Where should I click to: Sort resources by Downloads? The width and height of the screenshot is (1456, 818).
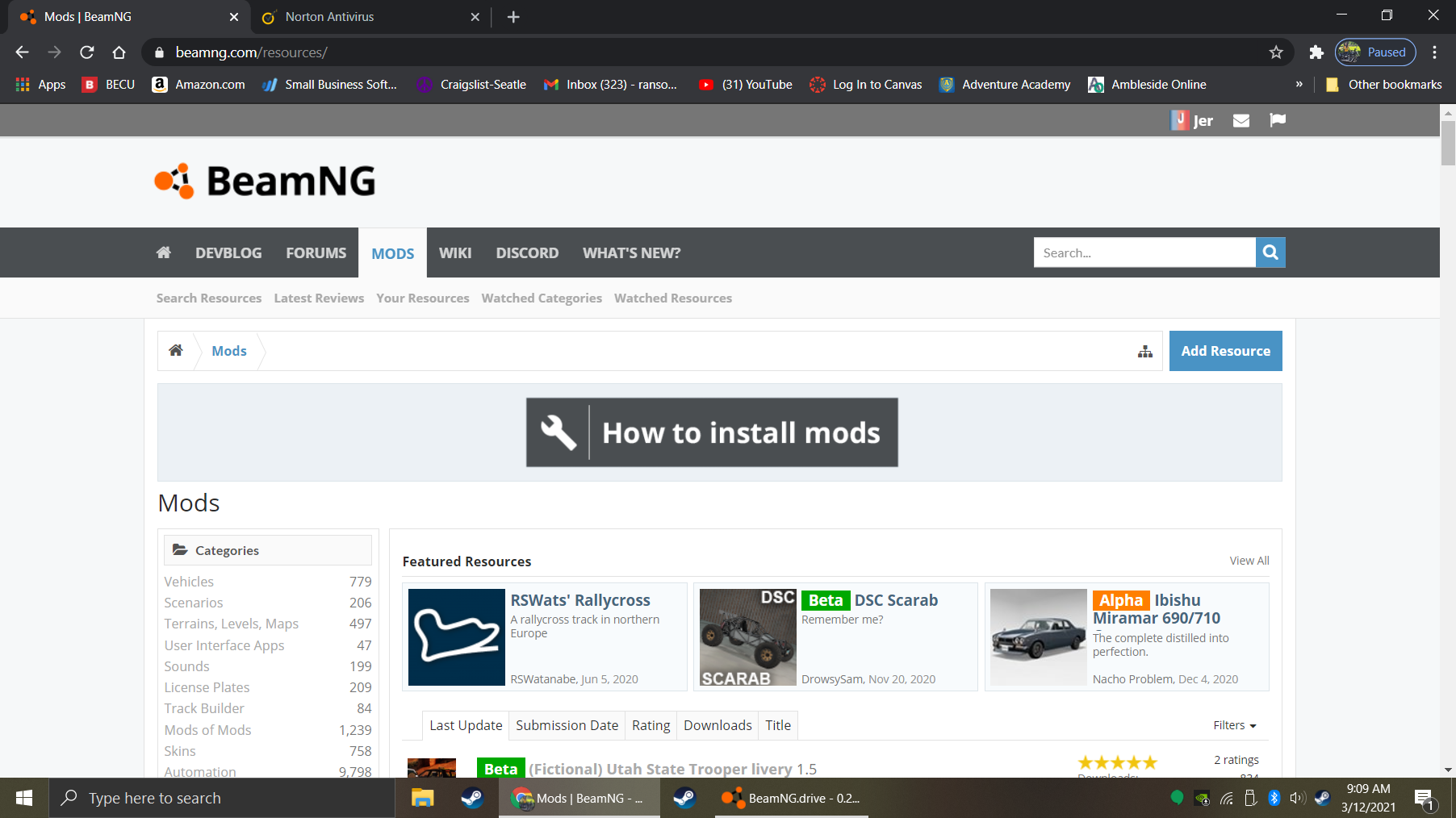718,725
